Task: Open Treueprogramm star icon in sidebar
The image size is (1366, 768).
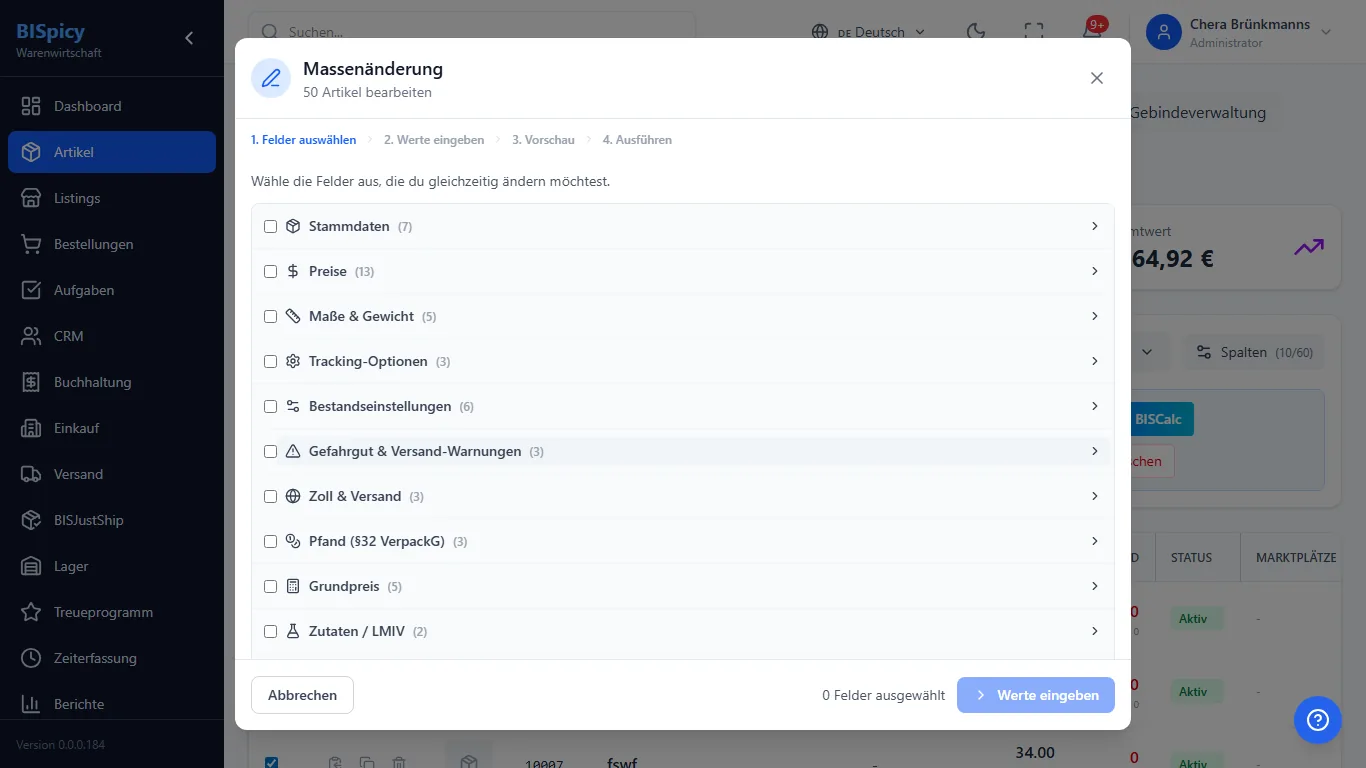Action: click(31, 612)
